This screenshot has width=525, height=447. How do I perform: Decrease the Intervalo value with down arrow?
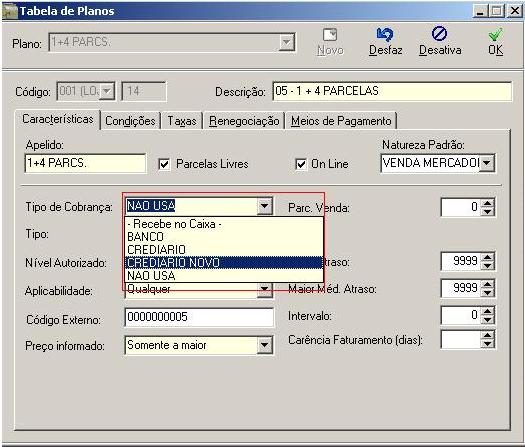click(x=488, y=320)
